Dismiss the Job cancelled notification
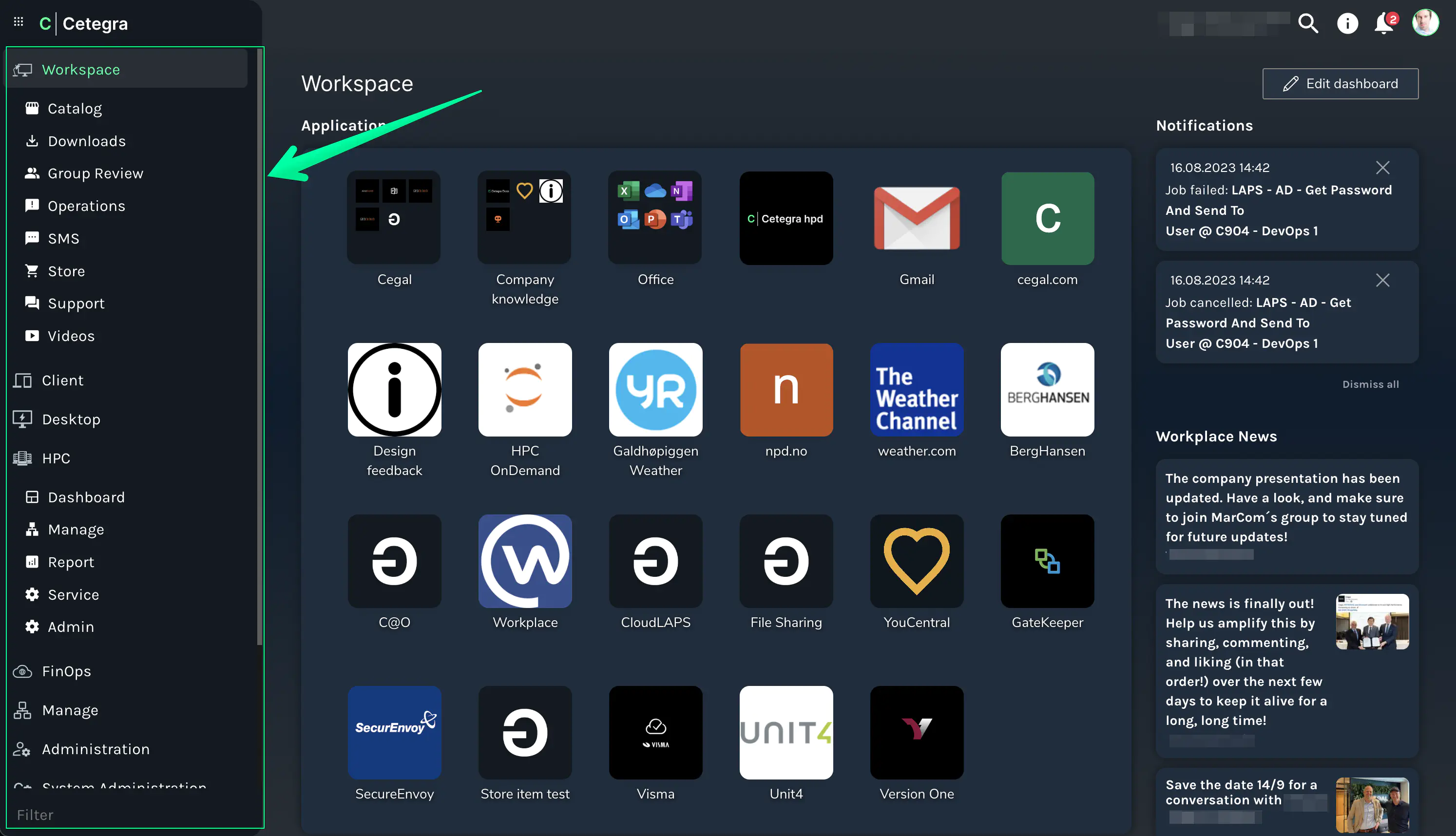The width and height of the screenshot is (1456, 836). 1382,280
